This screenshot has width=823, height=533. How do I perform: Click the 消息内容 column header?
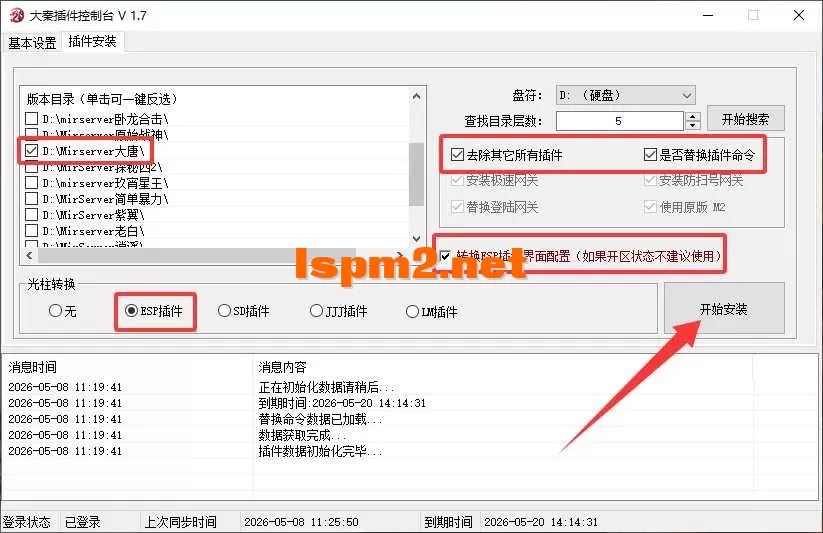(x=503, y=367)
